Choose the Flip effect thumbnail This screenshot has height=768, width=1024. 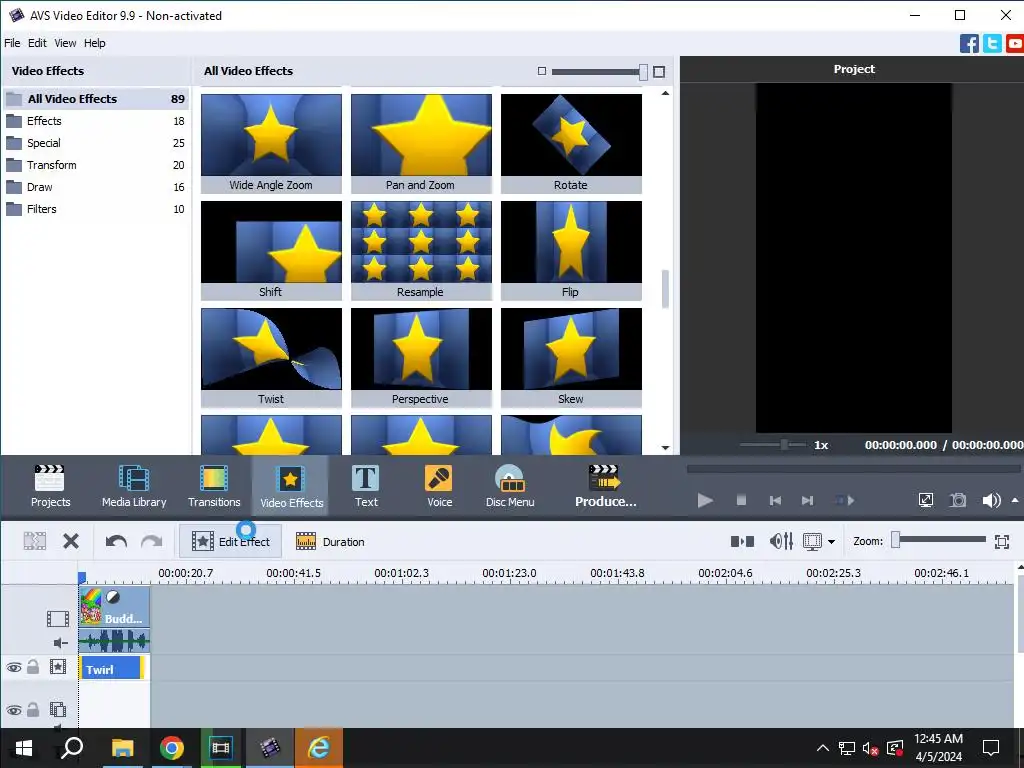coord(571,250)
